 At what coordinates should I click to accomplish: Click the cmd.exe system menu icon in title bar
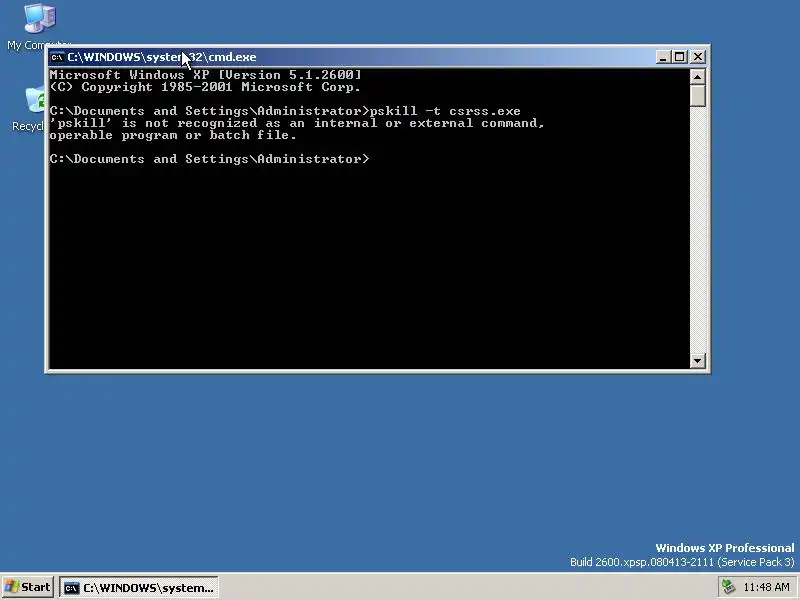57,57
